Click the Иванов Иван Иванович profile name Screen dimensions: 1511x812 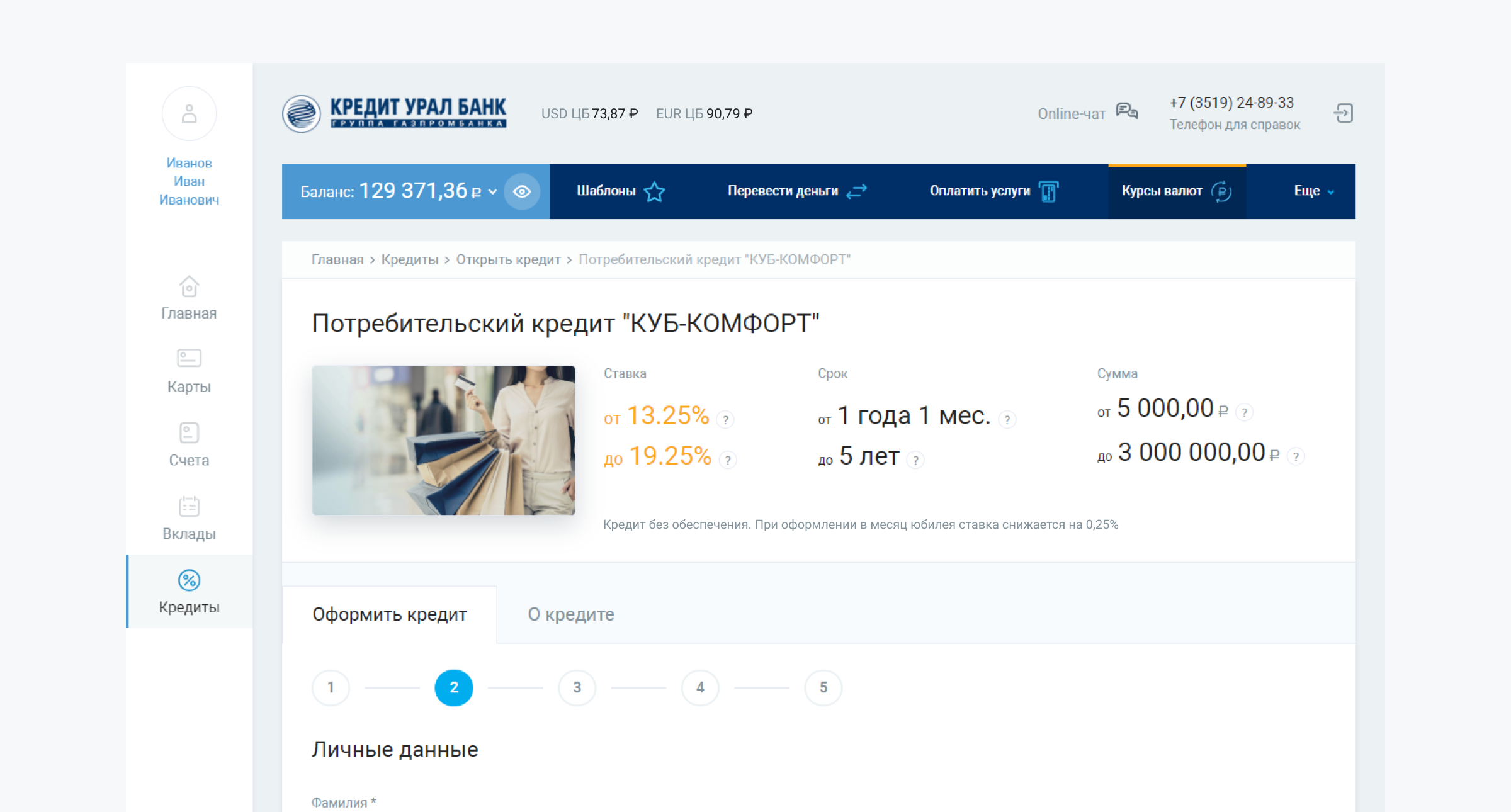coord(189,181)
